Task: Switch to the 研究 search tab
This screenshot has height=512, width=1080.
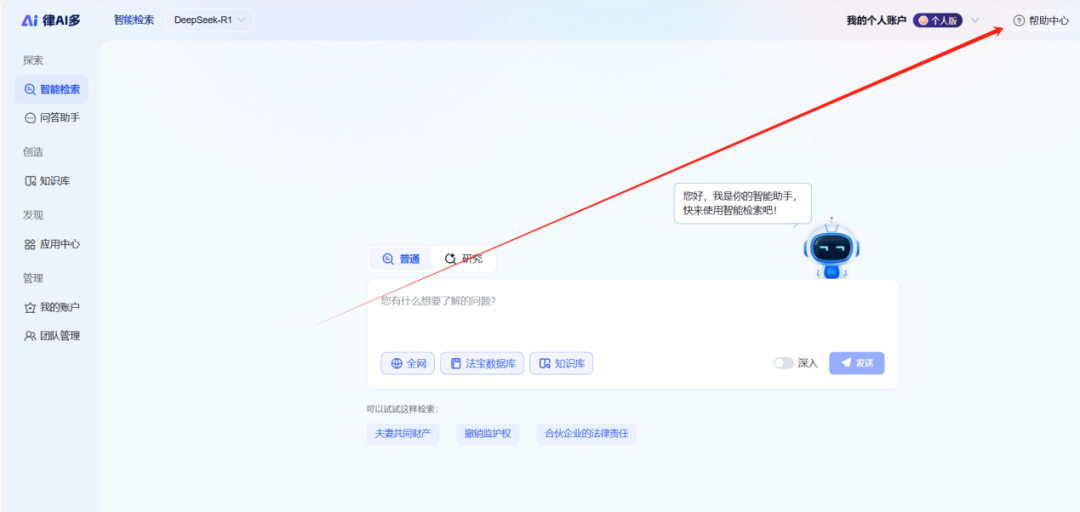Action: [464, 259]
